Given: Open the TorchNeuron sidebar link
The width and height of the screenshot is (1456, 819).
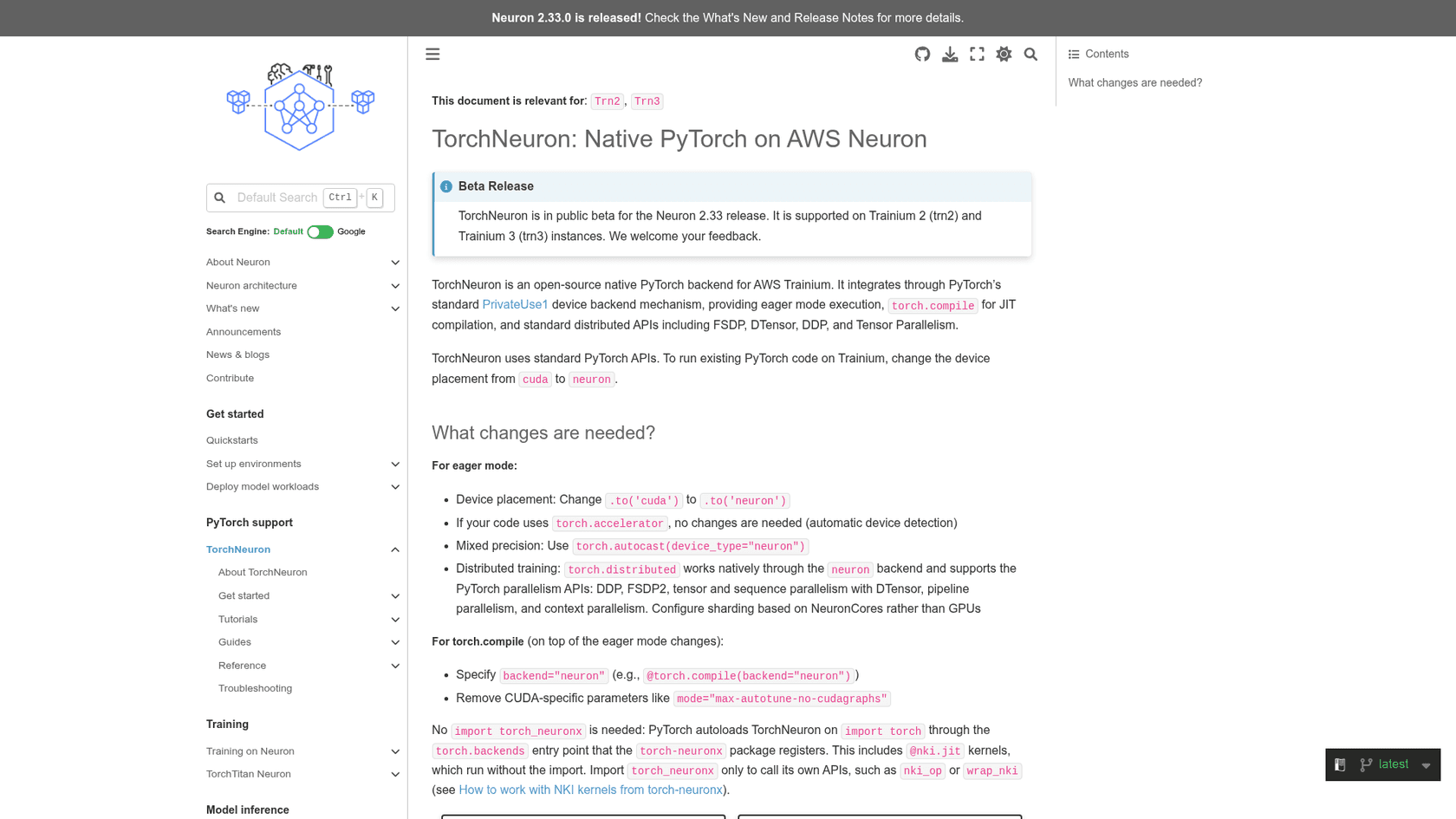Looking at the screenshot, I should [238, 549].
